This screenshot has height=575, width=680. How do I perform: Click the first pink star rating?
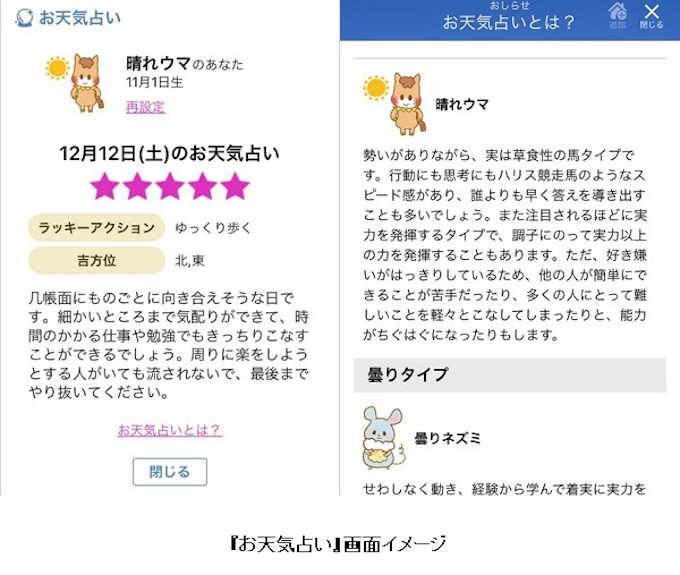pyautogui.click(x=105, y=186)
